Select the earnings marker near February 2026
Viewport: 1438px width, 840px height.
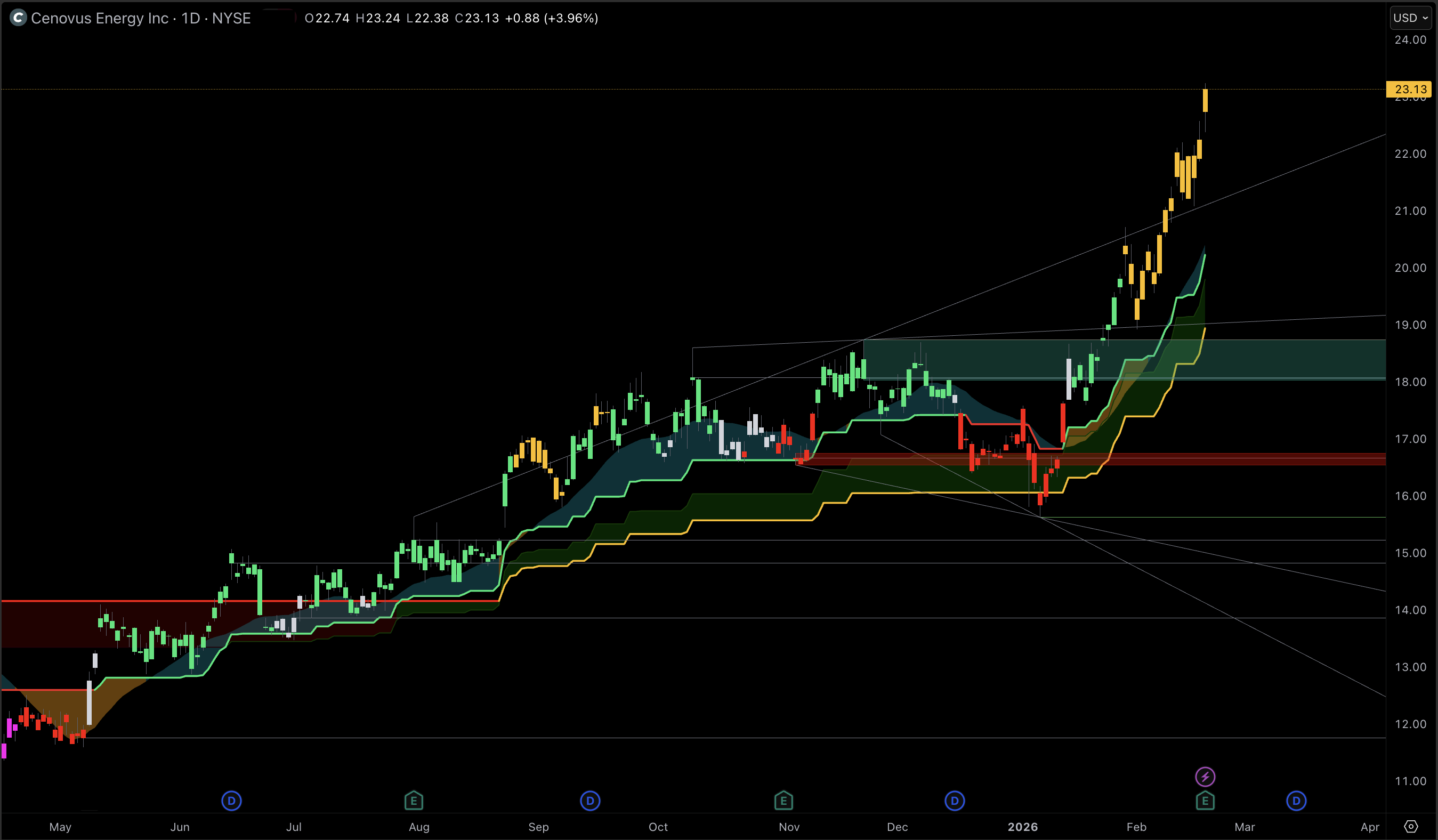(1205, 801)
